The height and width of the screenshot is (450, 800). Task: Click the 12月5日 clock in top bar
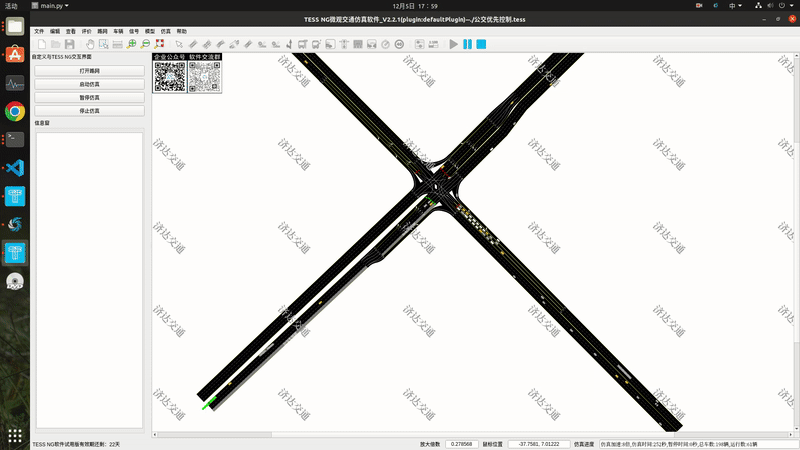415,6
